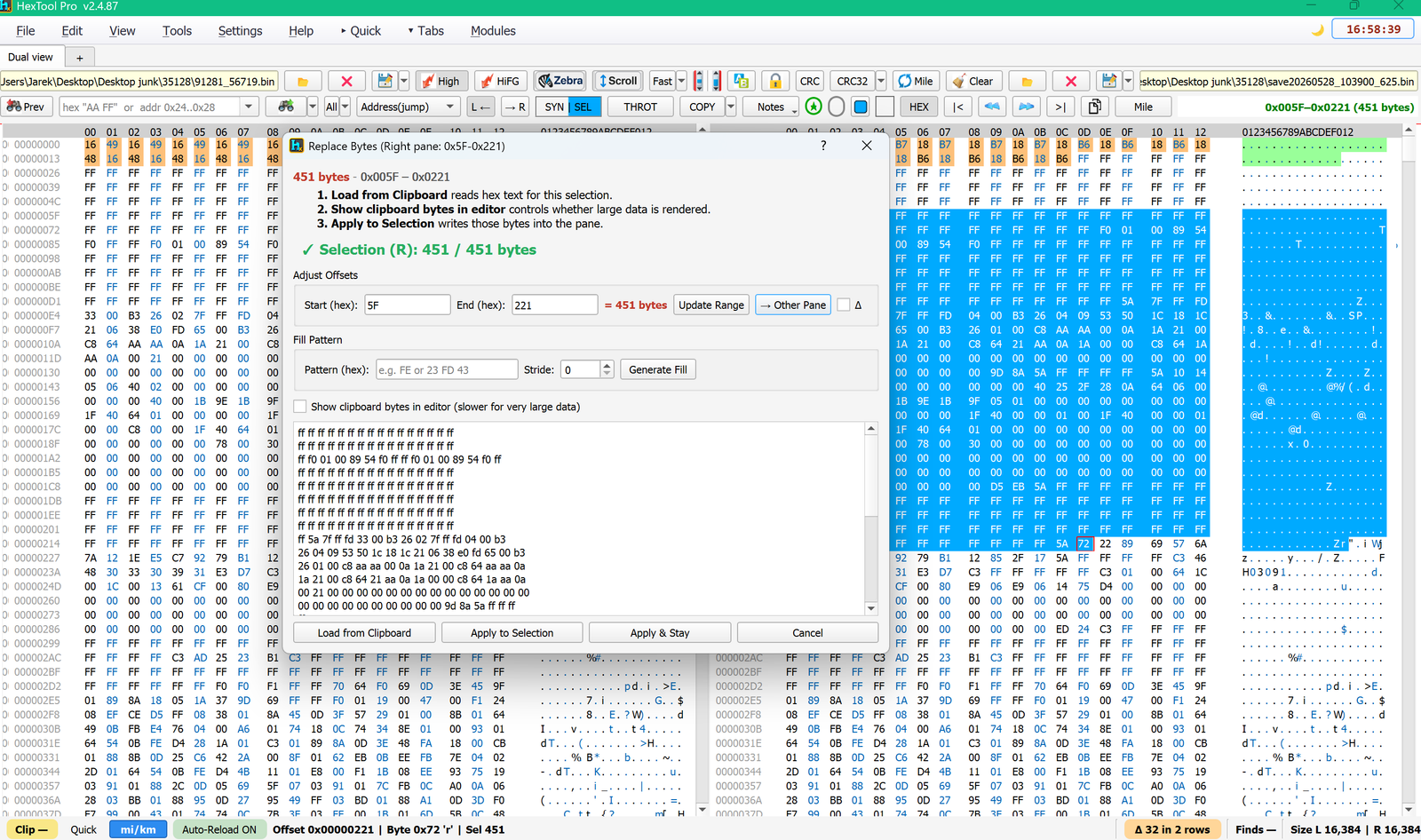Close right-pane file with red X

click(1071, 81)
